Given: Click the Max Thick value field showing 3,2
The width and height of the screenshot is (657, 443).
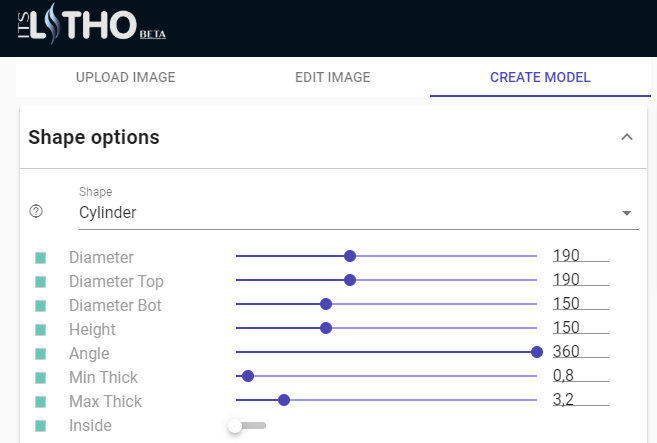Looking at the screenshot, I should [581, 399].
